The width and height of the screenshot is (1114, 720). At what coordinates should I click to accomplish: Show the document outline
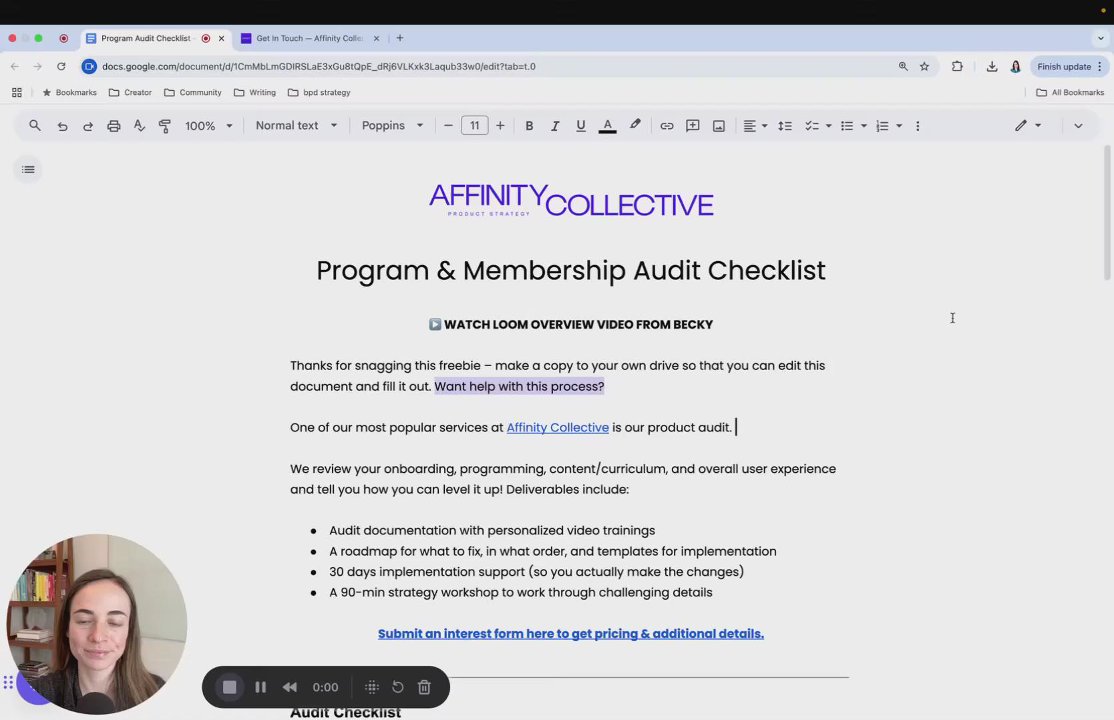click(x=28, y=169)
